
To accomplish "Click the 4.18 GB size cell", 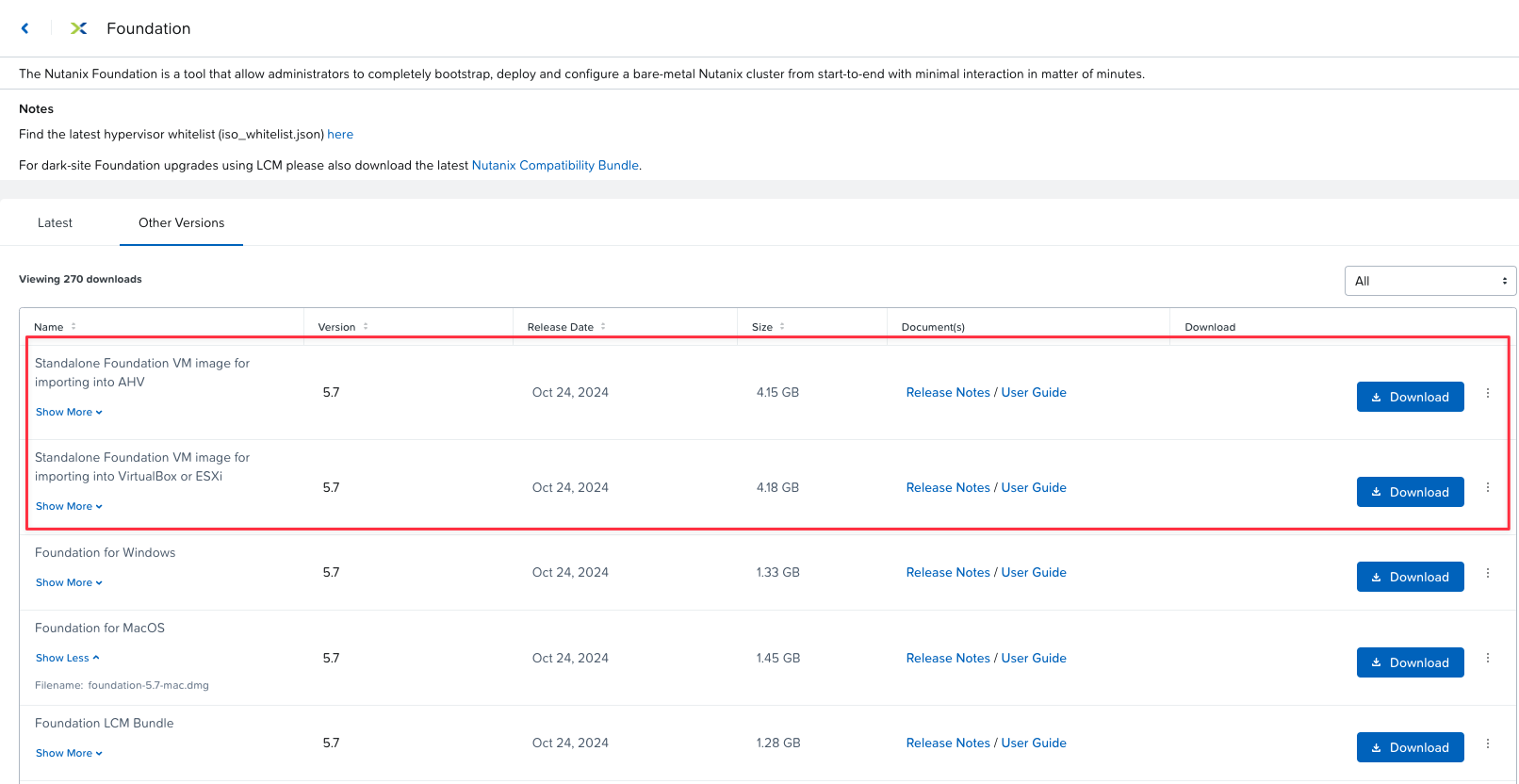I will tap(777, 487).
